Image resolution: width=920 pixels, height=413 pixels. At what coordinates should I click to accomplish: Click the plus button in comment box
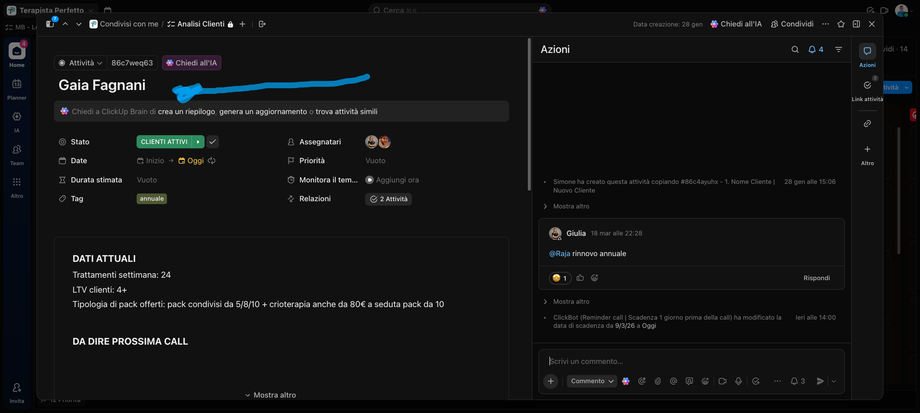[550, 381]
